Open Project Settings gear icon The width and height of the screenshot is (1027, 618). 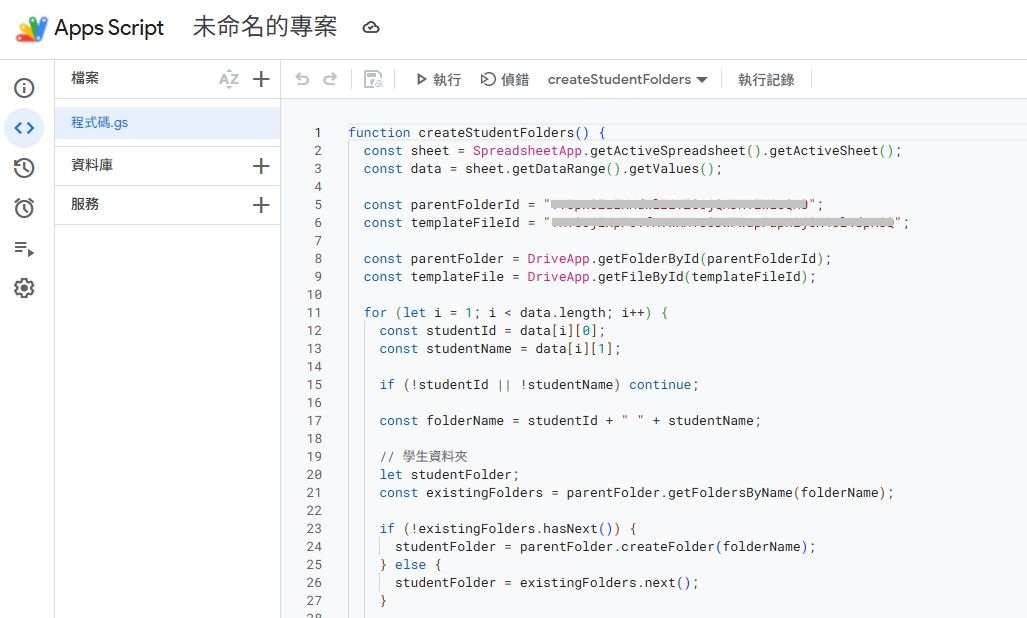[x=24, y=288]
